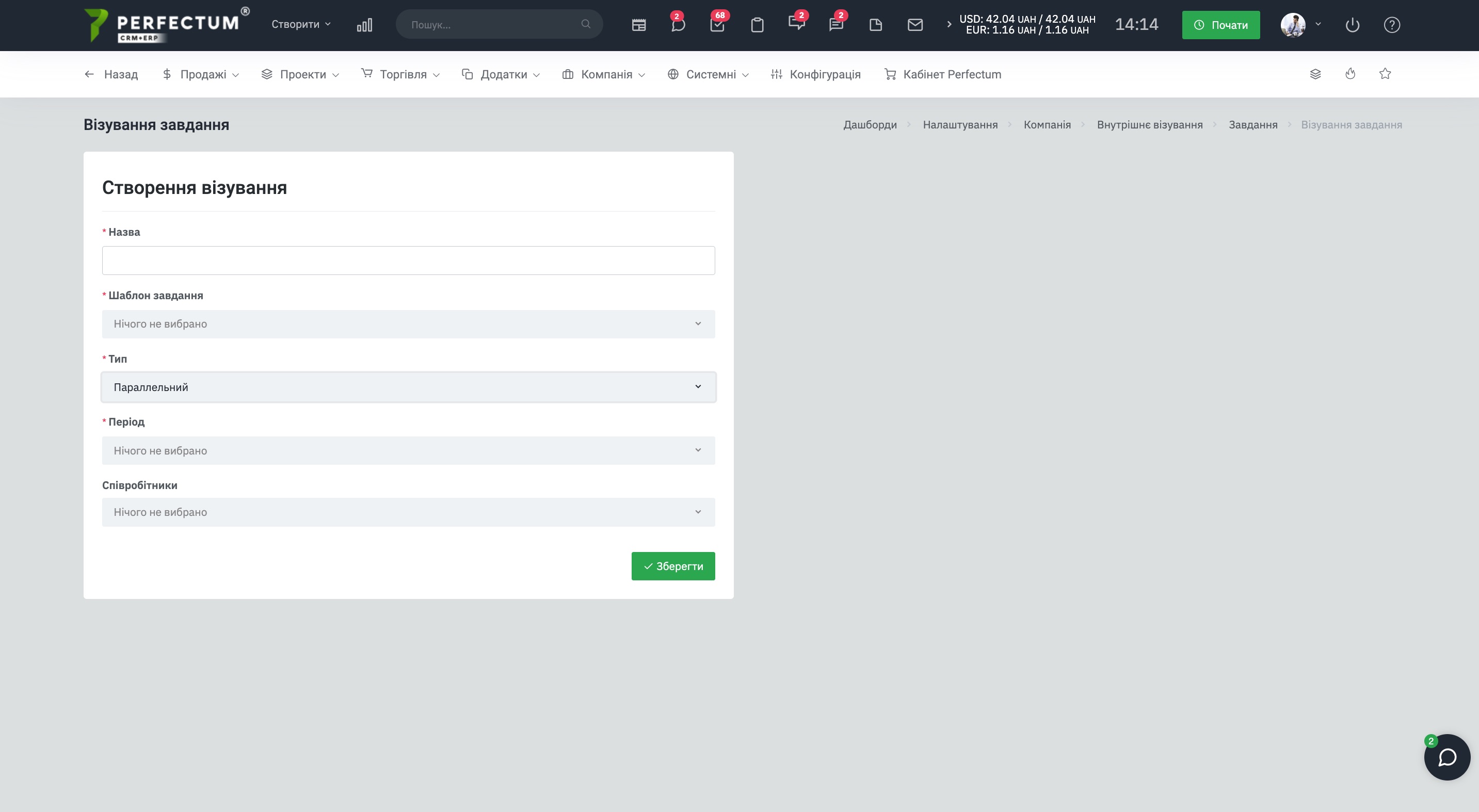Open the Співробітники selector
The height and width of the screenshot is (812, 1479).
408,512
